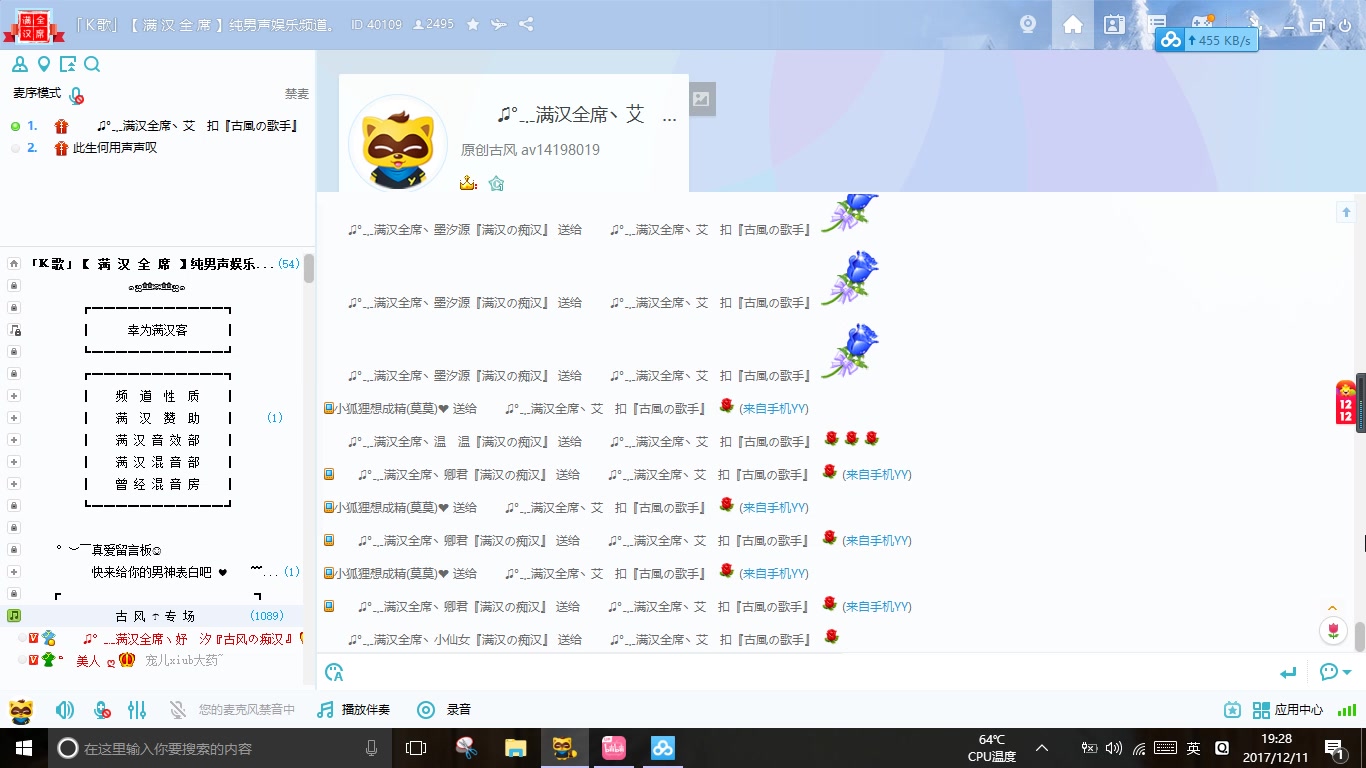1366x768 pixels.
Task: Start 录音 recording
Action: pyautogui.click(x=445, y=710)
